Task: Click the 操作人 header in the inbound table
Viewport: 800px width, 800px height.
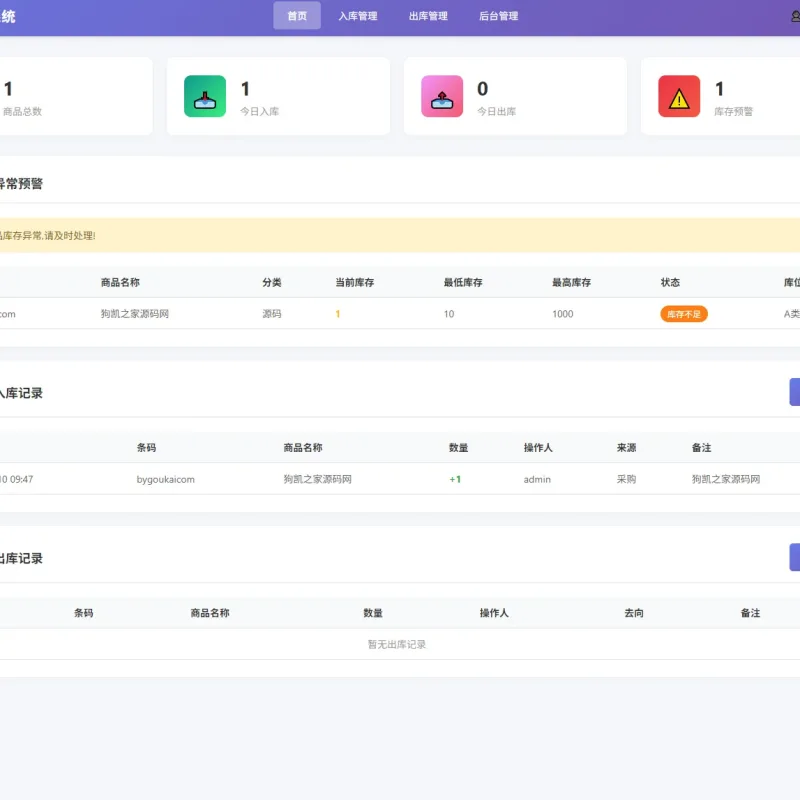Action: pyautogui.click(x=538, y=447)
